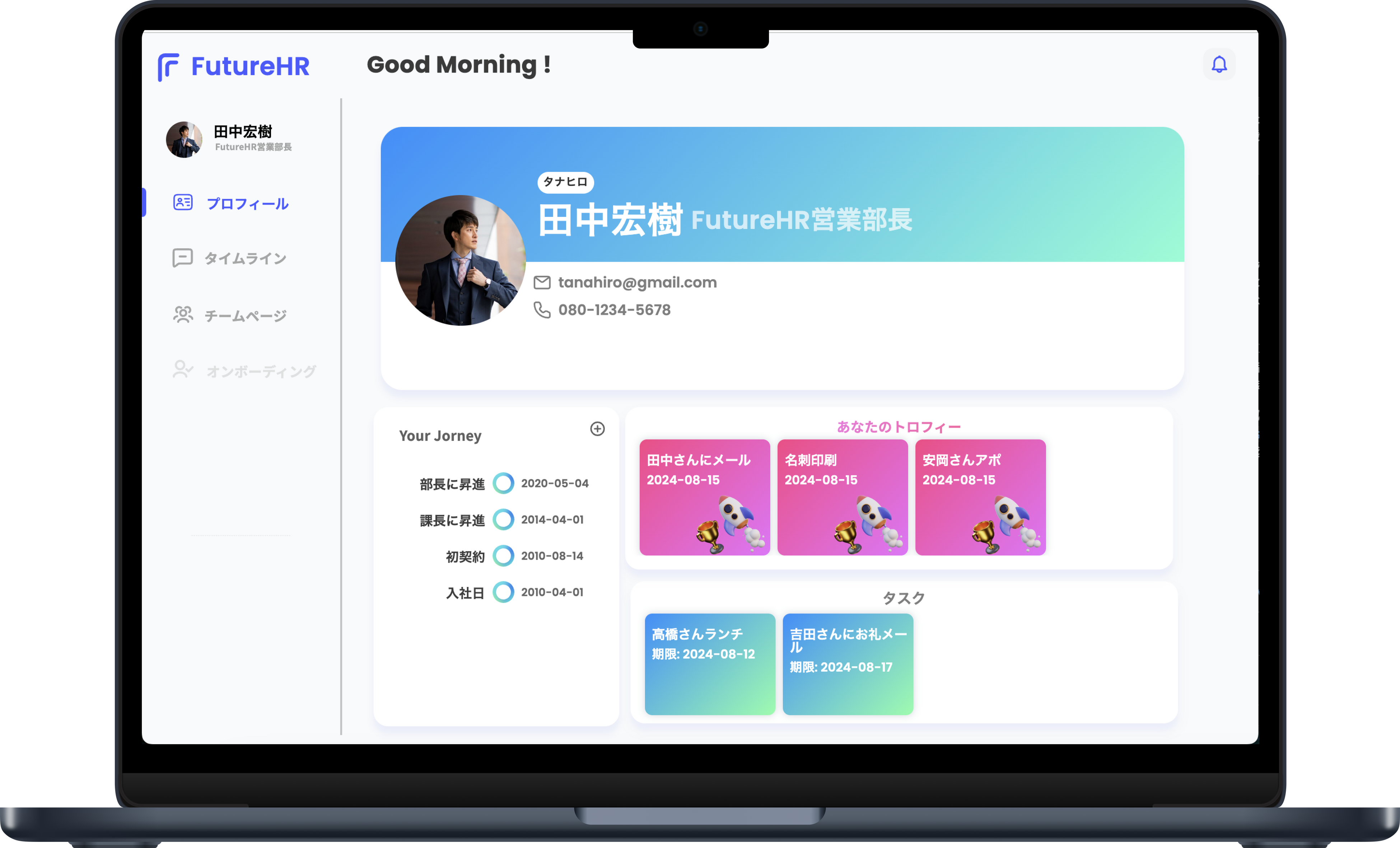The height and width of the screenshot is (848, 1400).
Task: Click the name 田中宏樹 in the sidebar
Action: [x=243, y=131]
